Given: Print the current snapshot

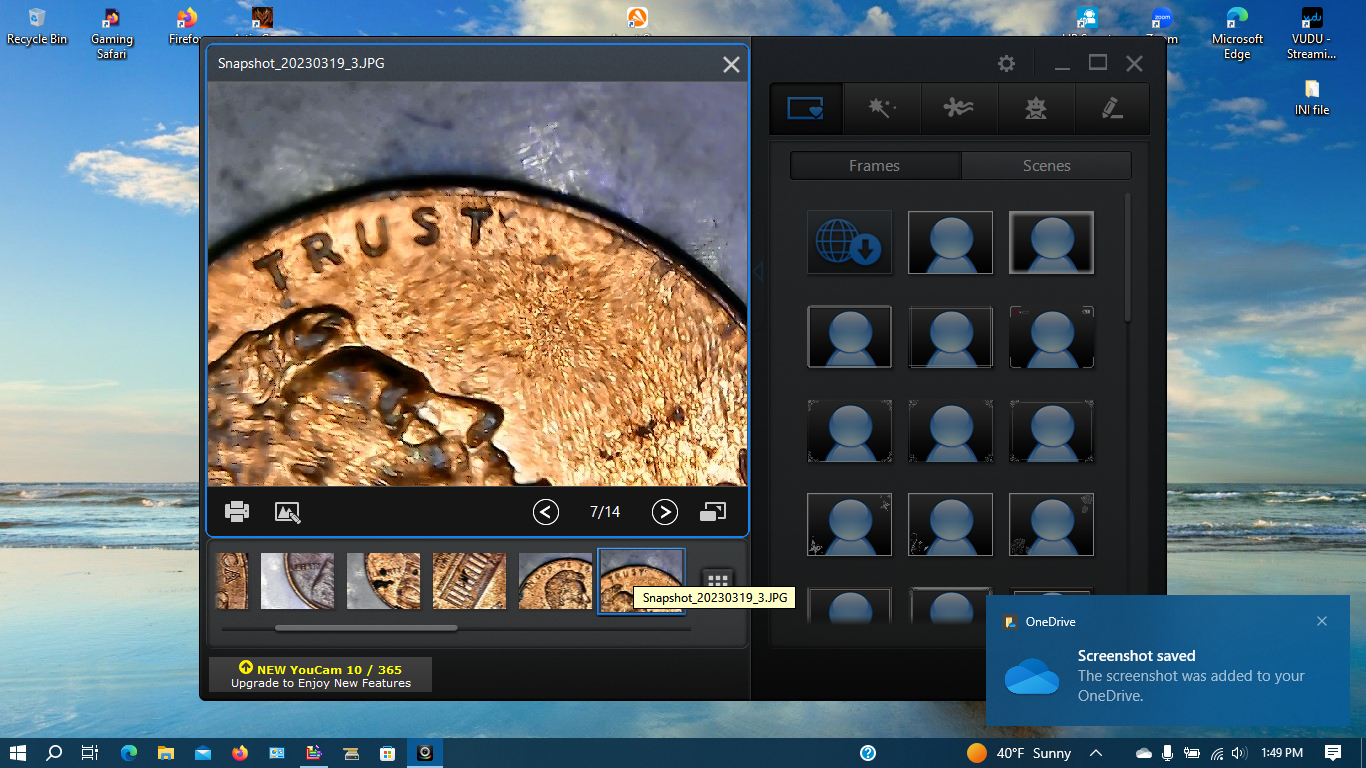Looking at the screenshot, I should coord(237,512).
